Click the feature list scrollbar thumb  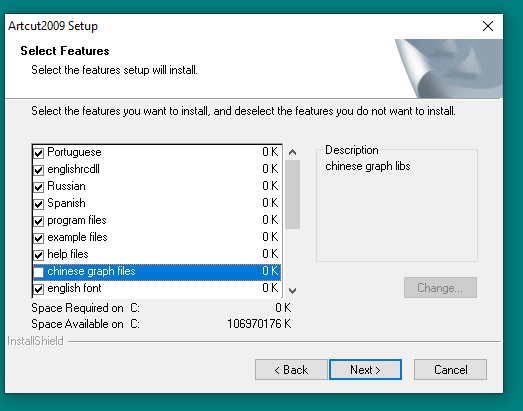tap(293, 194)
